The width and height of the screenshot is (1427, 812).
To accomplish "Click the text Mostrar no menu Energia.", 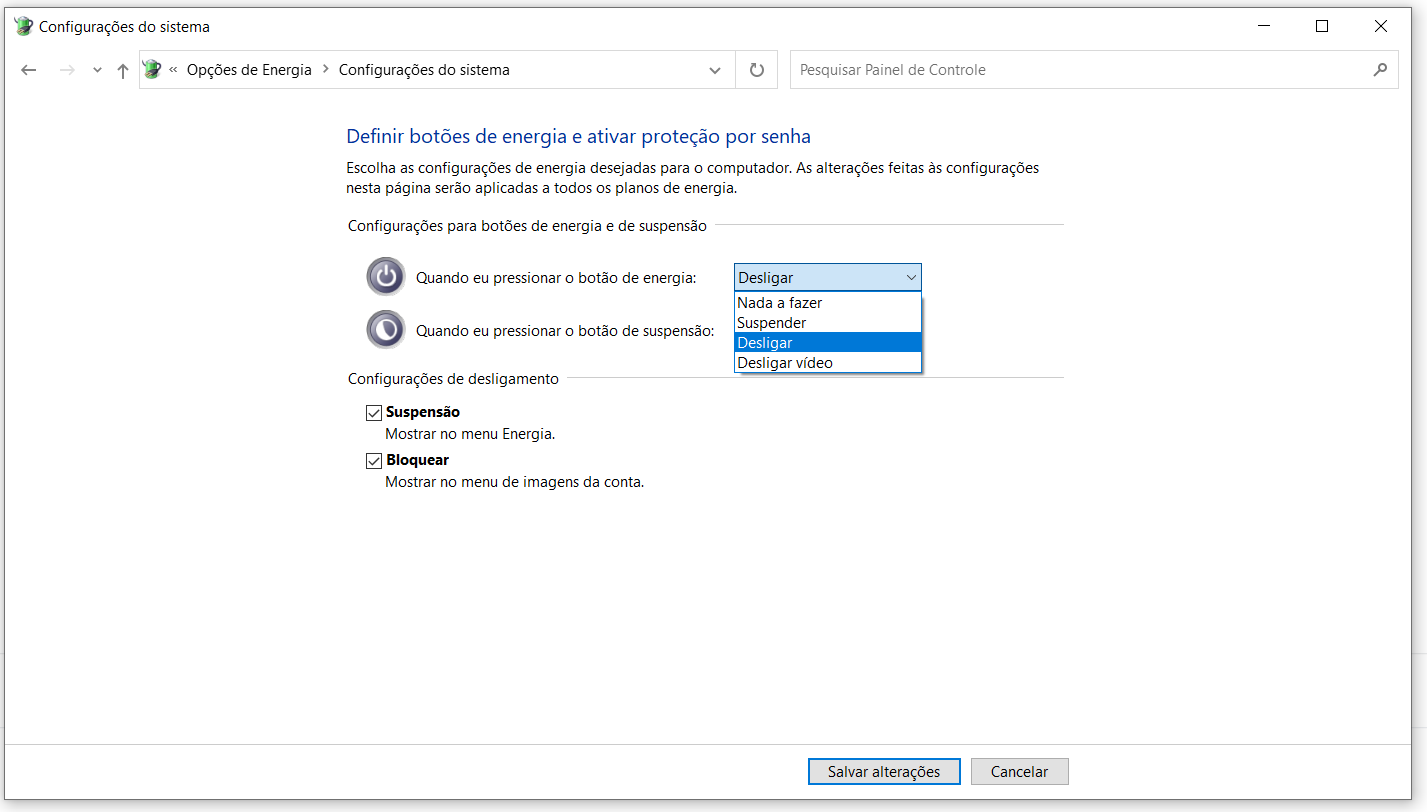I will click(470, 434).
